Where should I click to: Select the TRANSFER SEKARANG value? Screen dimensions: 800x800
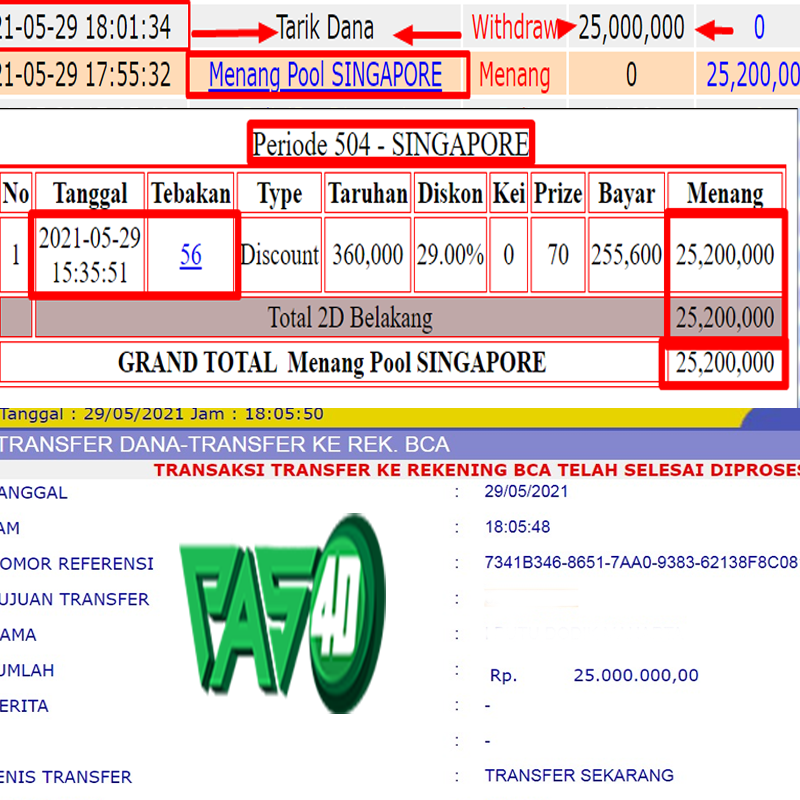tap(579, 776)
